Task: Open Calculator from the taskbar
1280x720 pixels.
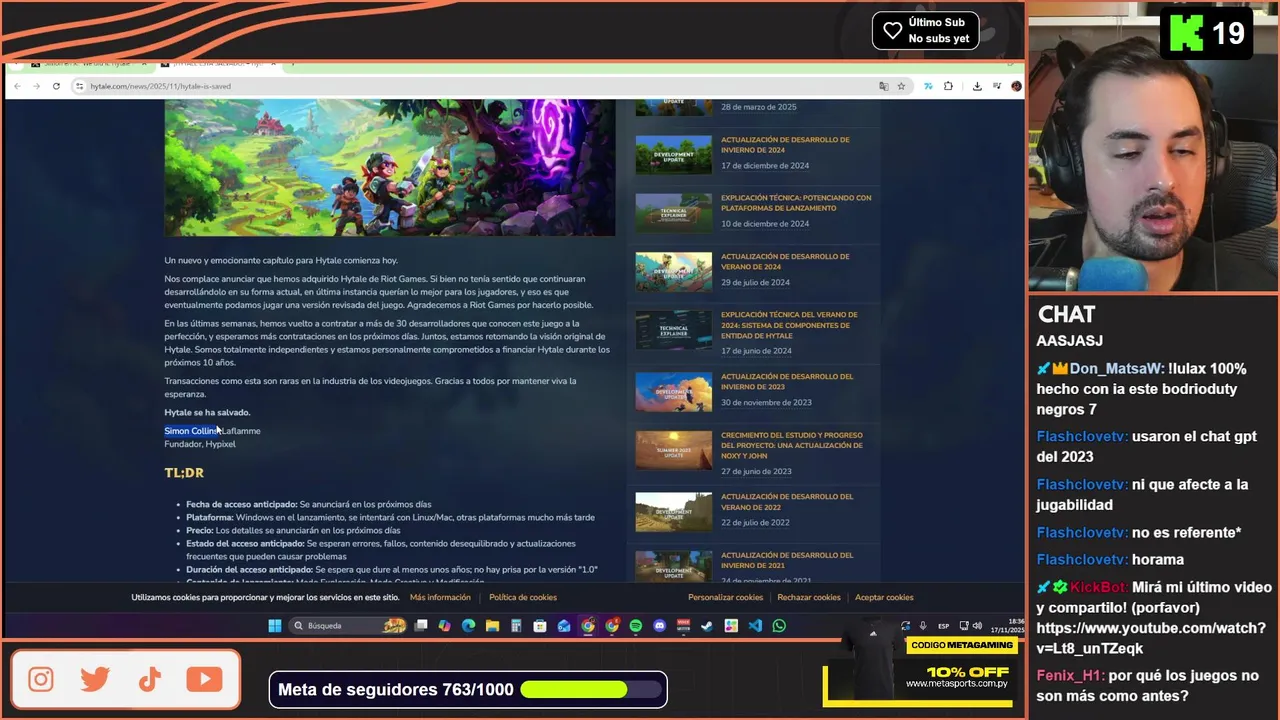Action: click(x=516, y=626)
